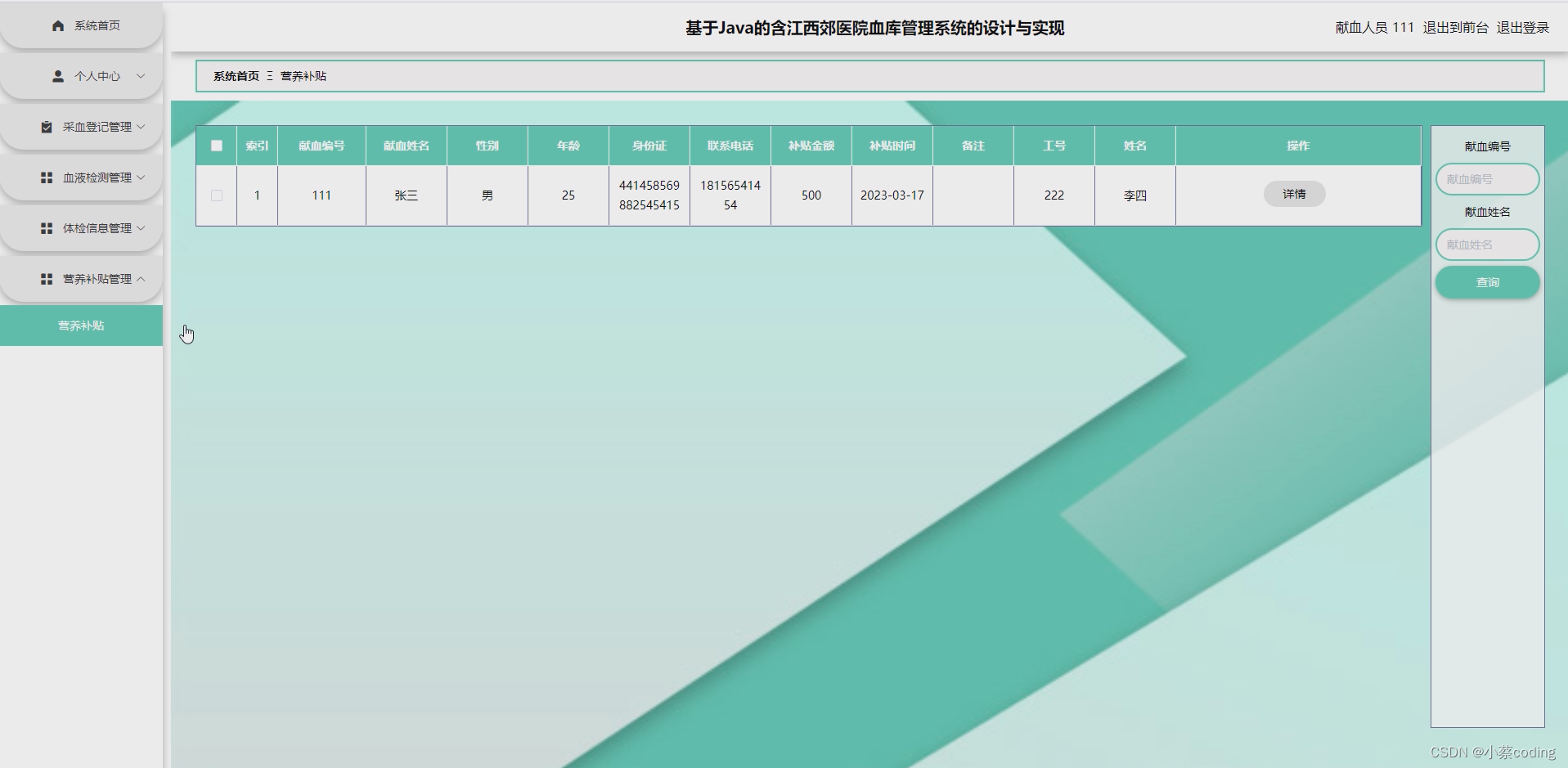Expand the 体检信息管理 chevron
The image size is (1568, 768).
141,228
